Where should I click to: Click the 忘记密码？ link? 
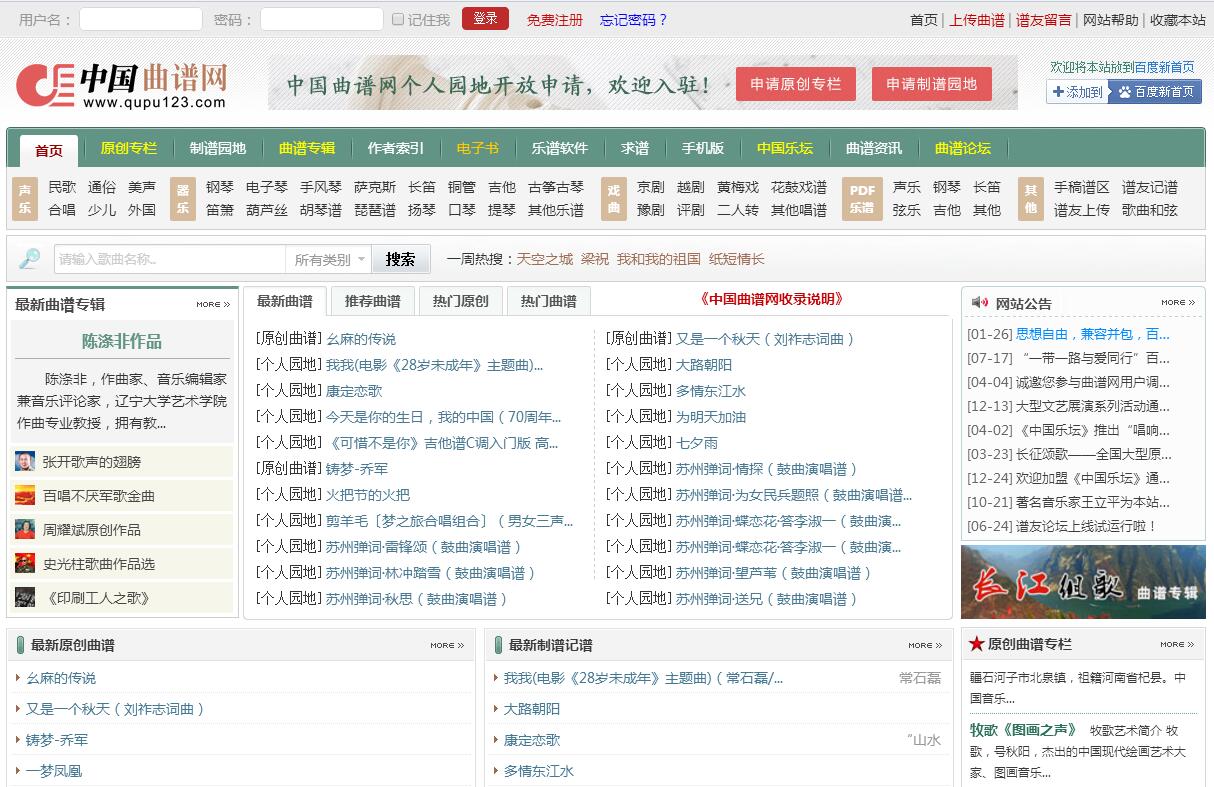[633, 19]
